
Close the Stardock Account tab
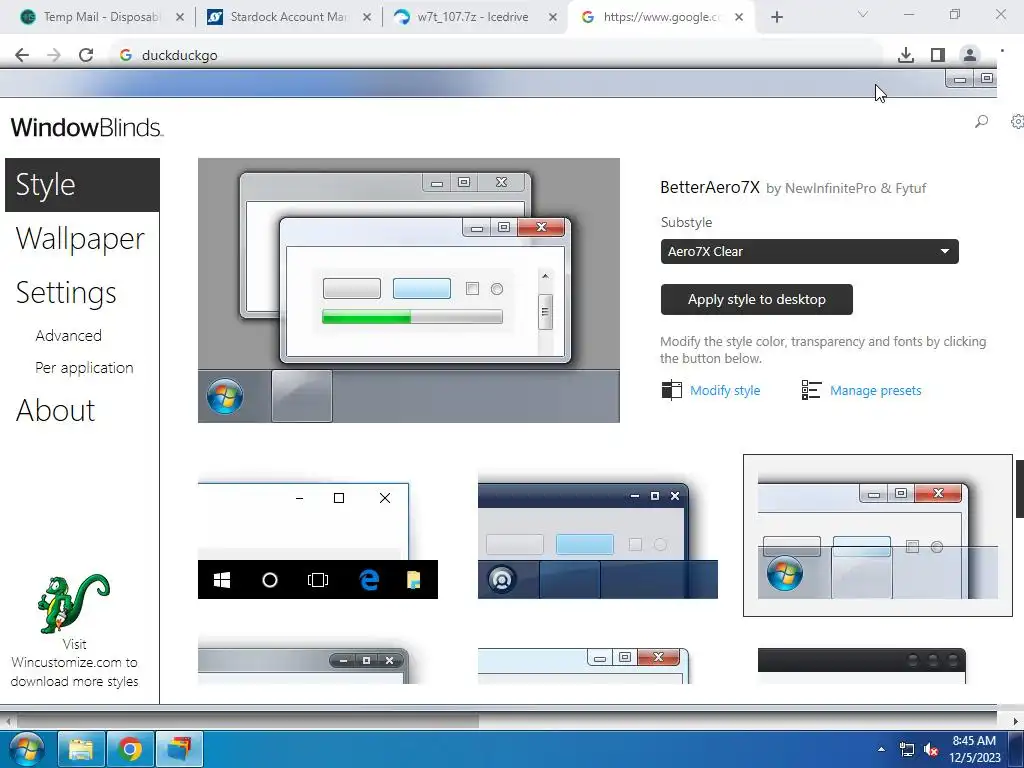(366, 17)
